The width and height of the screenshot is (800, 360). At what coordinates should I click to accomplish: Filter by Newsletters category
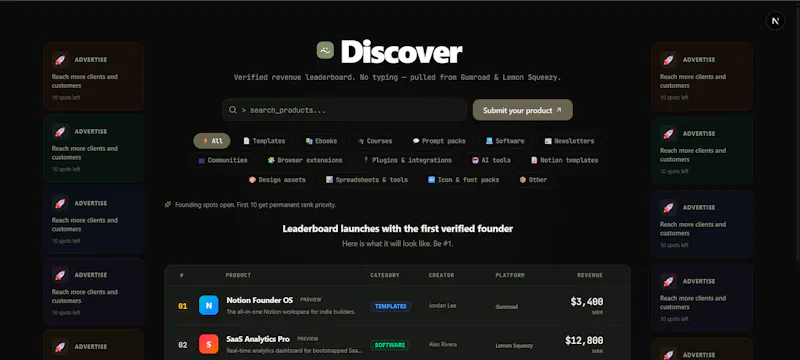569,141
